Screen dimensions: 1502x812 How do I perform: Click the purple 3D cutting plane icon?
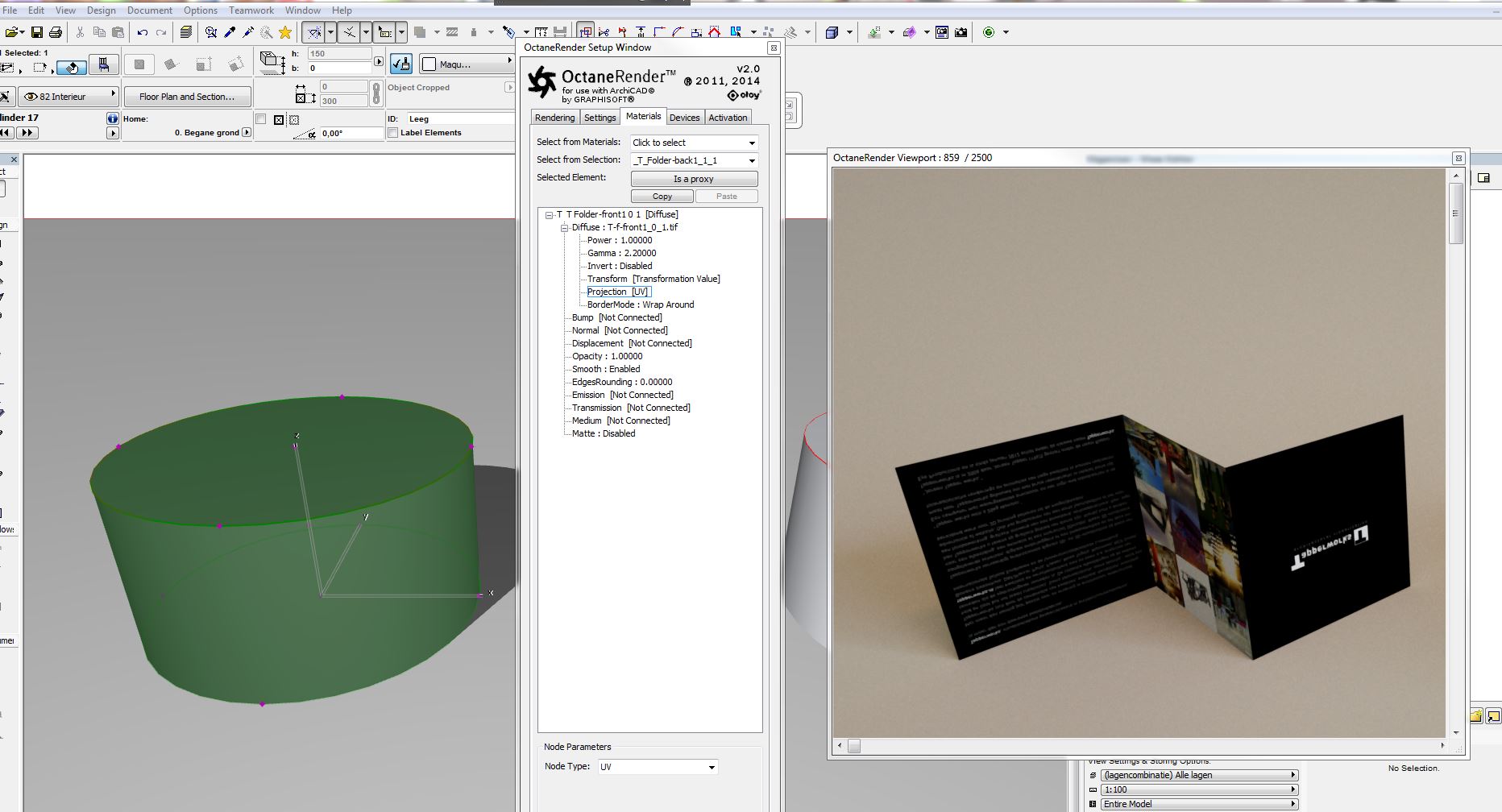(910, 32)
